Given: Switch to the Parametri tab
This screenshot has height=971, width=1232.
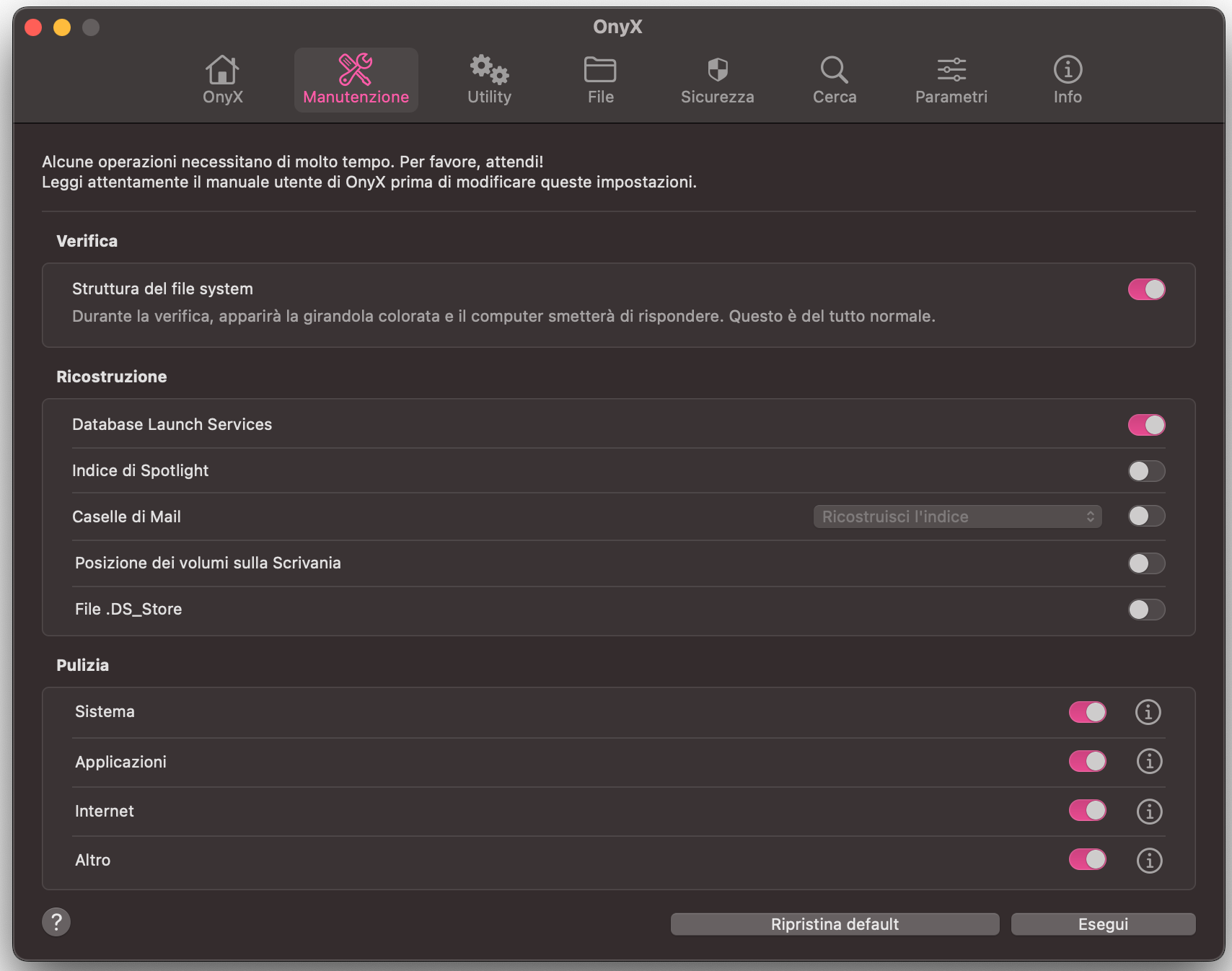Looking at the screenshot, I should click(x=951, y=79).
